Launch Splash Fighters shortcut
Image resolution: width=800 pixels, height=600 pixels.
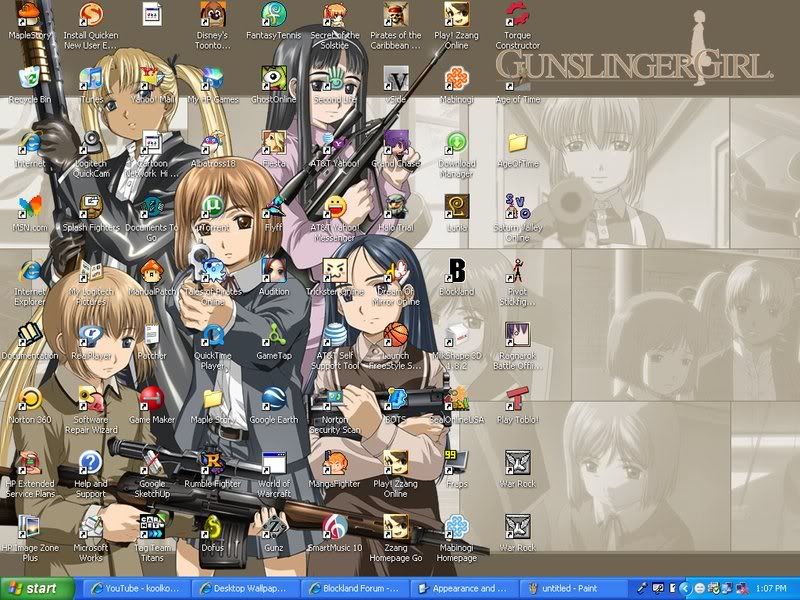pos(91,207)
